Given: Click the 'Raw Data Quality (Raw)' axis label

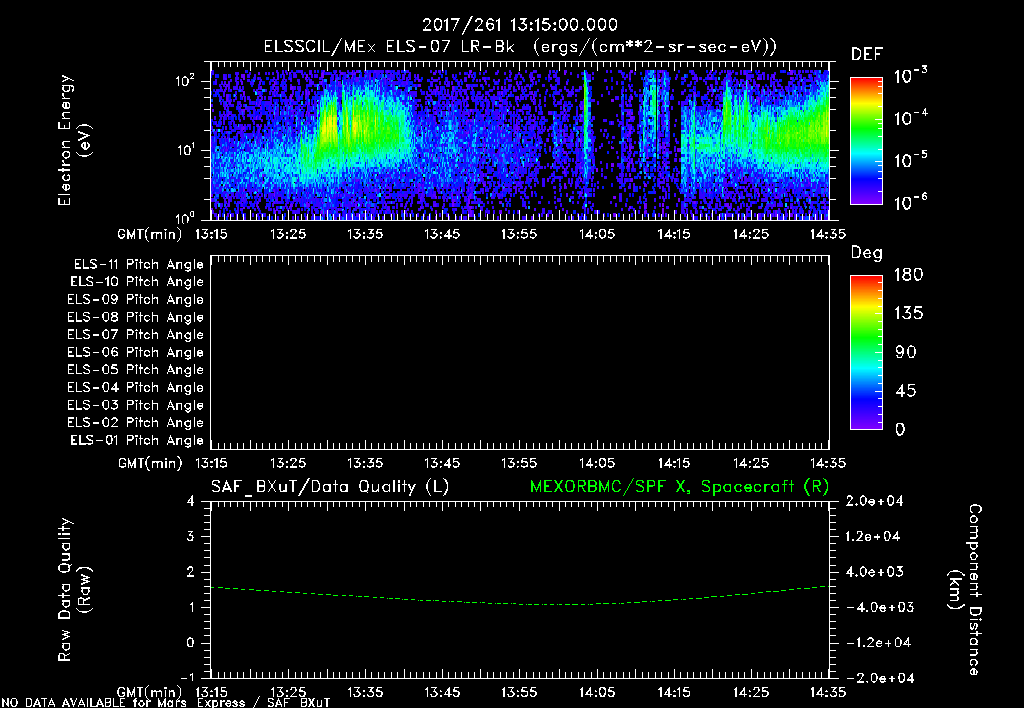Looking at the screenshot, I should [74, 590].
